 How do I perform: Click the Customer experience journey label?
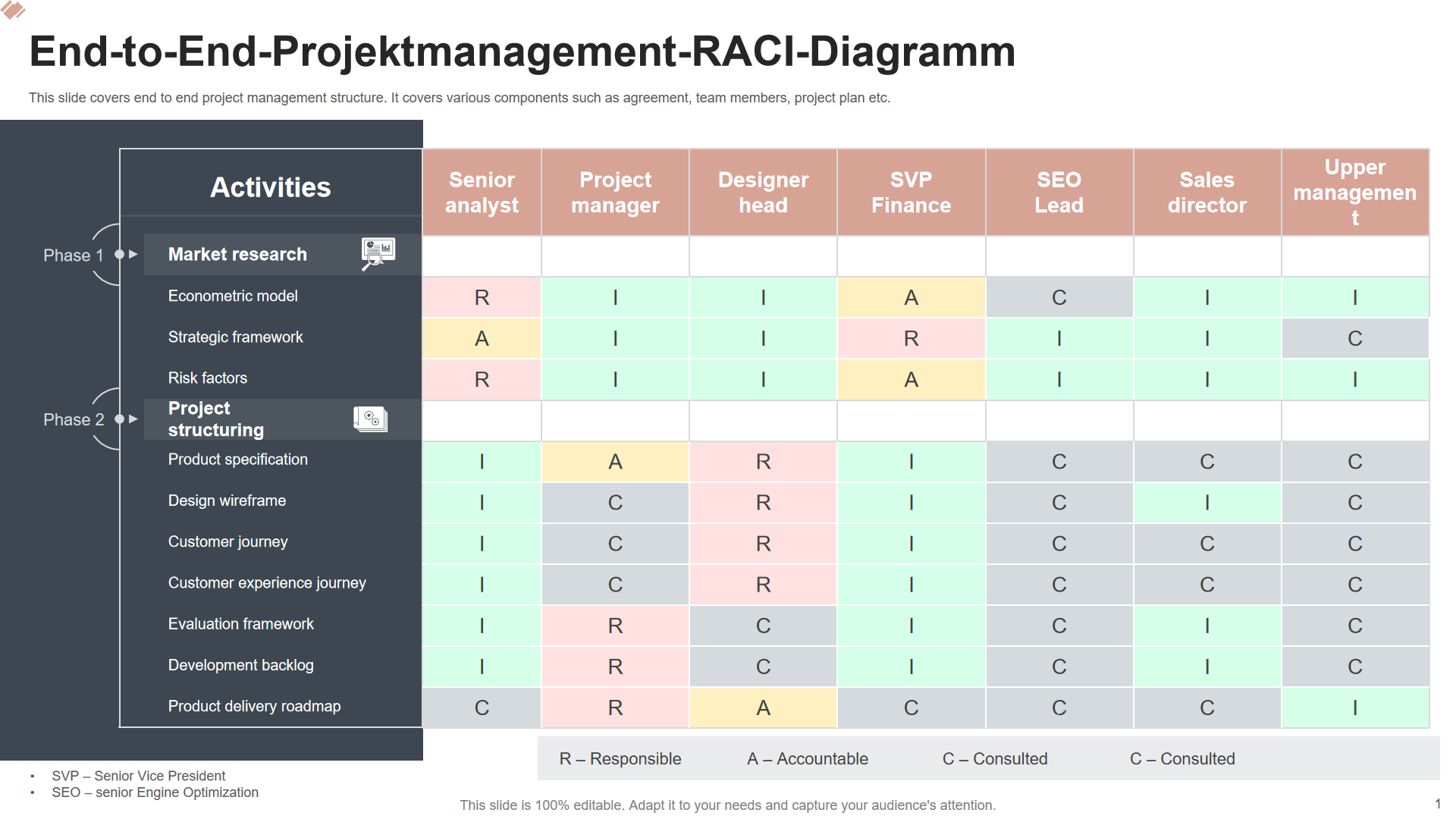click(267, 583)
